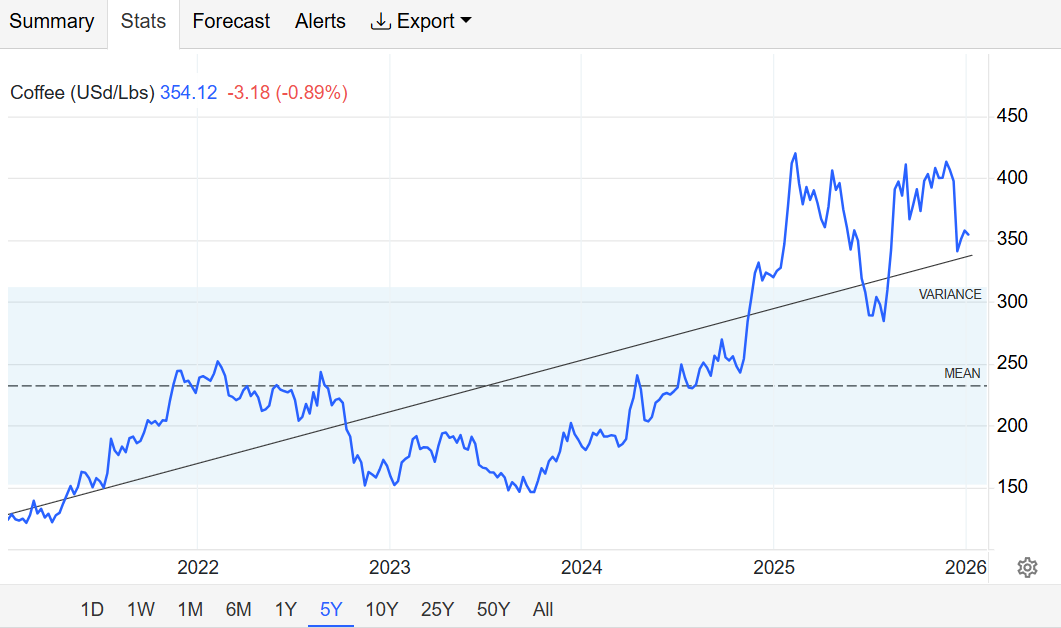The height and width of the screenshot is (628, 1061).
Task: Select the active 5Y range
Action: (x=331, y=609)
